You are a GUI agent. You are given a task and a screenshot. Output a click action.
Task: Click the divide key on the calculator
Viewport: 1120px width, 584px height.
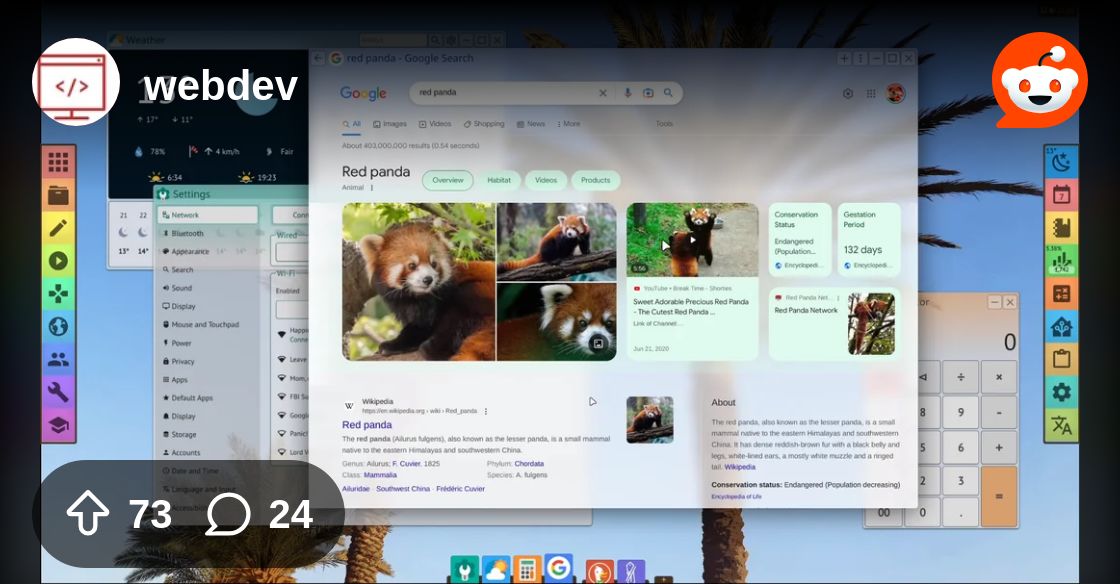960,377
